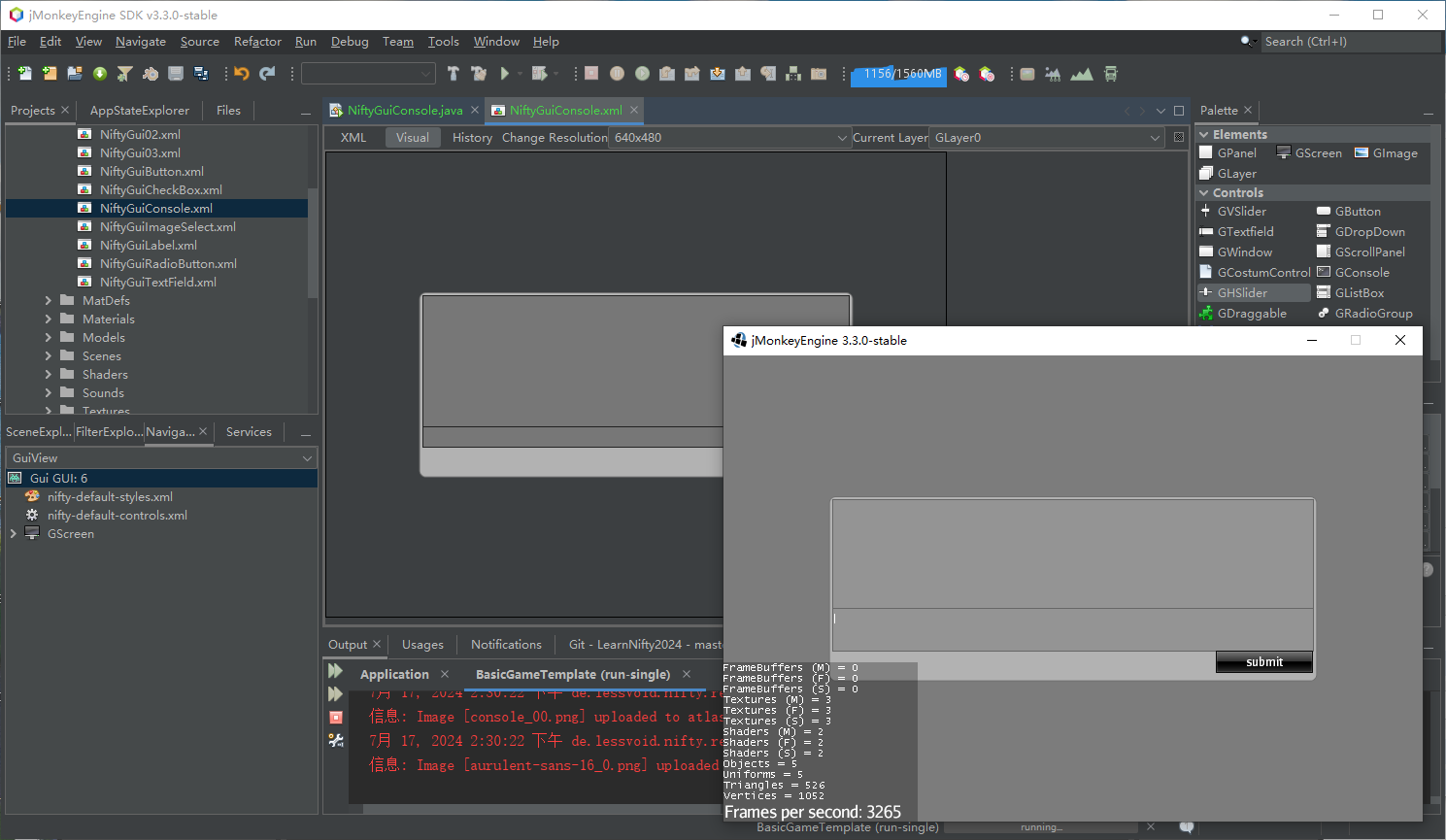Switch editor to Visual view

[413, 138]
